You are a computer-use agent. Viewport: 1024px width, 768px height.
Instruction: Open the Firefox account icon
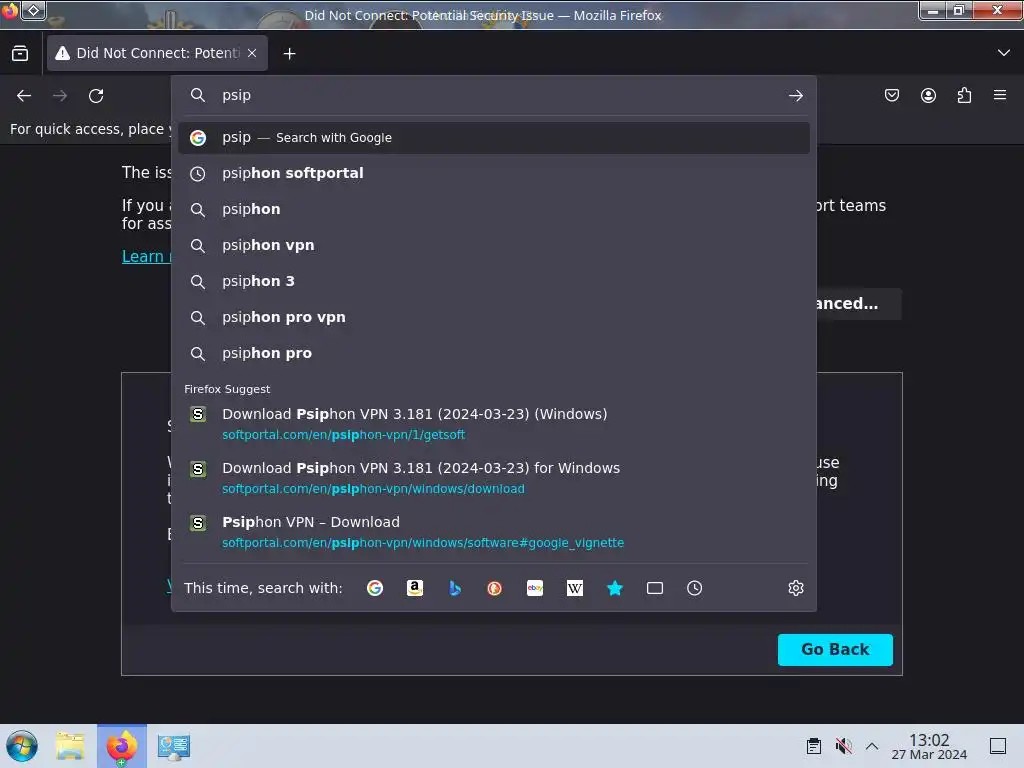click(x=928, y=96)
